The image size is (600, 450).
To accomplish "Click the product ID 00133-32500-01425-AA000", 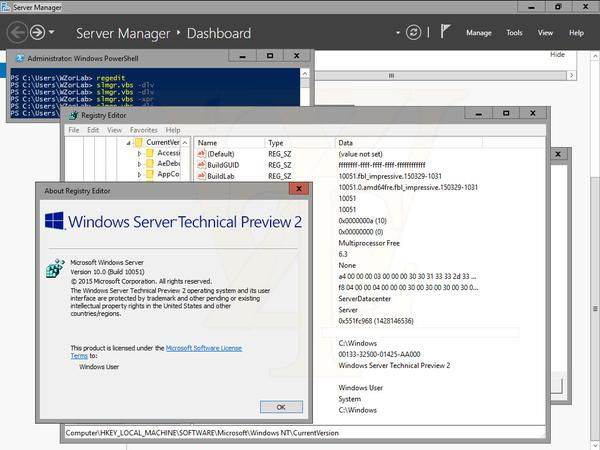I will pyautogui.click(x=379, y=354).
